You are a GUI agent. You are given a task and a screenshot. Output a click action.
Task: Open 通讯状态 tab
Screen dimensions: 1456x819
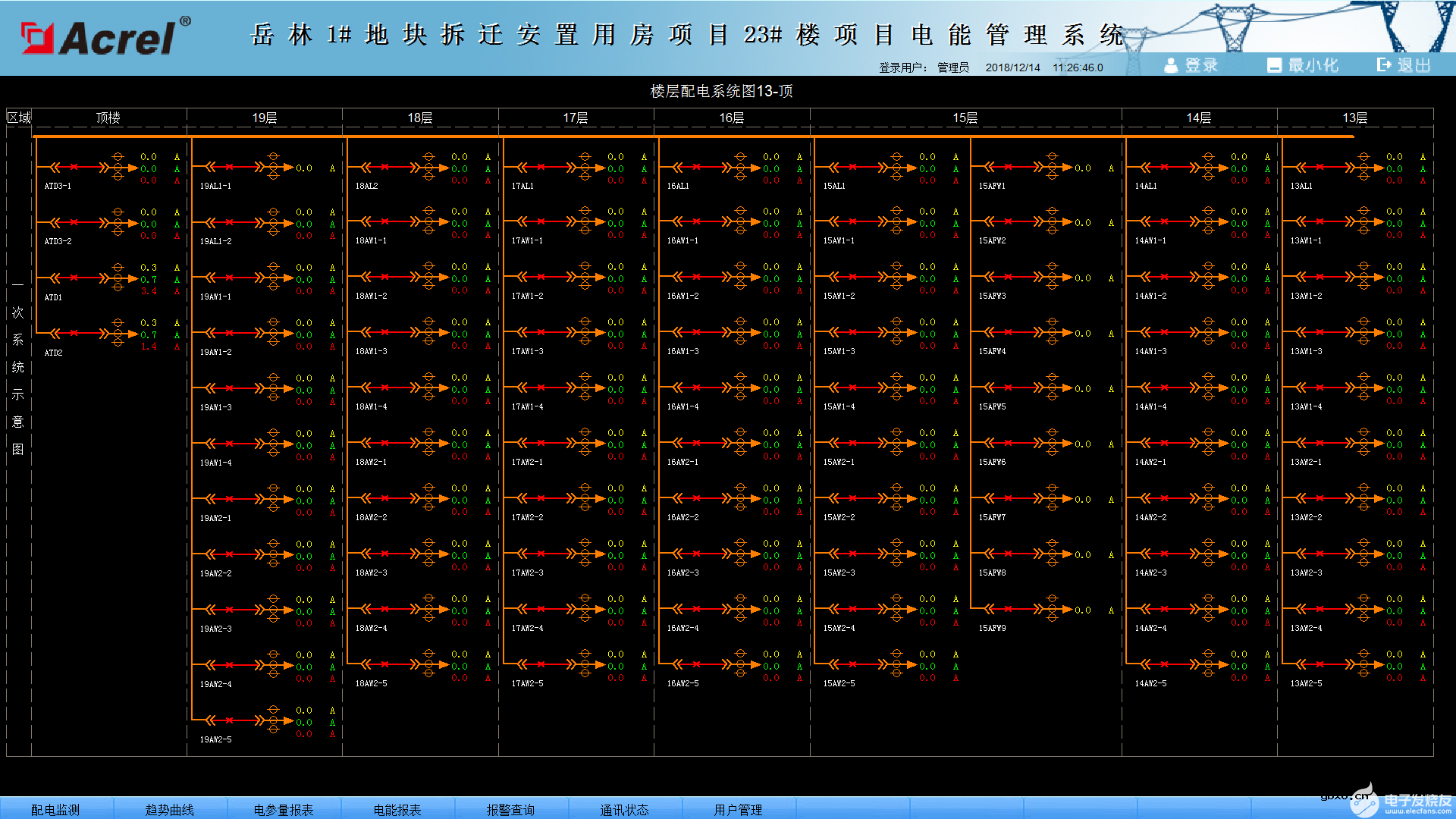624,809
